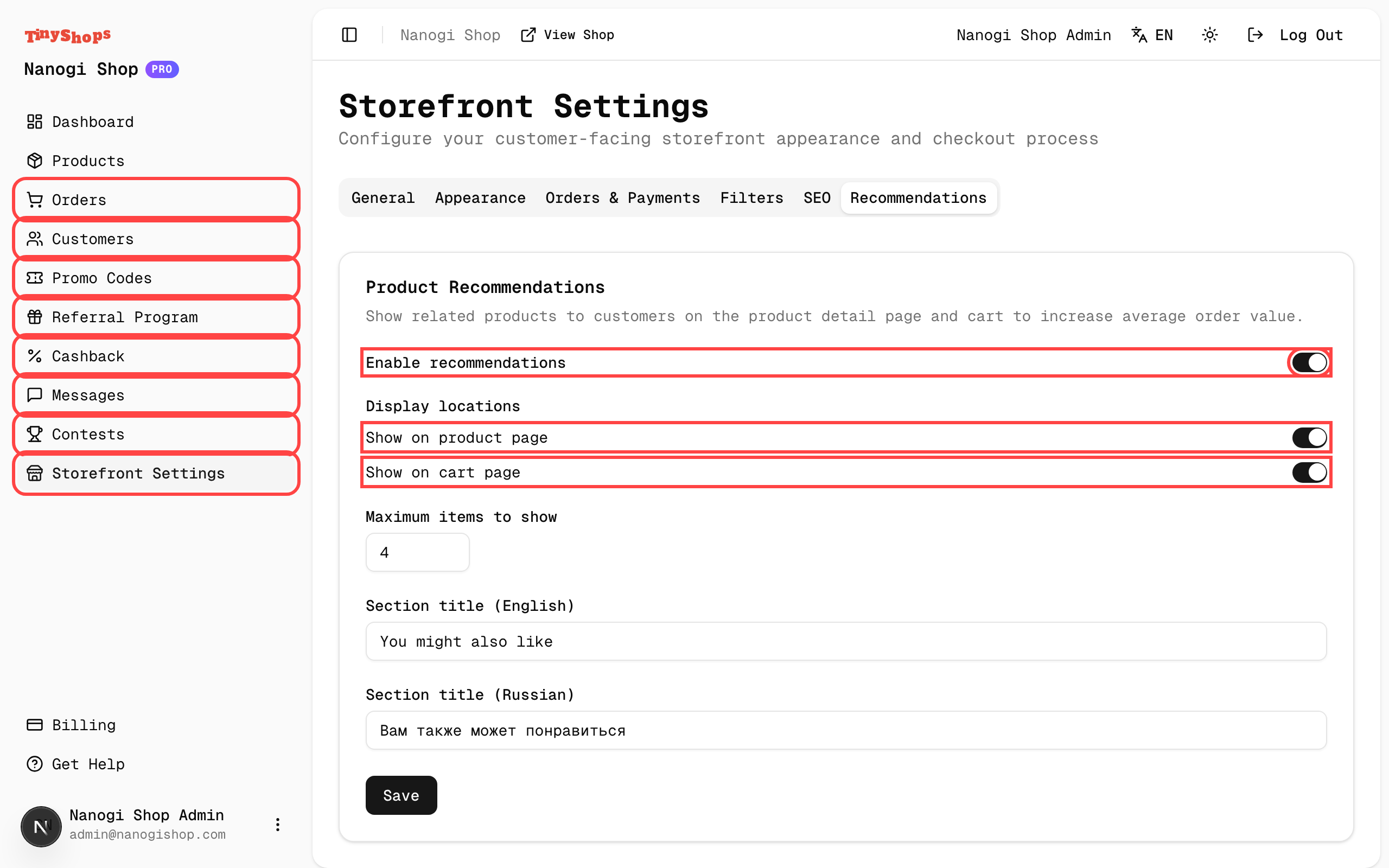Open Customers via the people icon
This screenshot has height=868, width=1389.
tap(35, 239)
